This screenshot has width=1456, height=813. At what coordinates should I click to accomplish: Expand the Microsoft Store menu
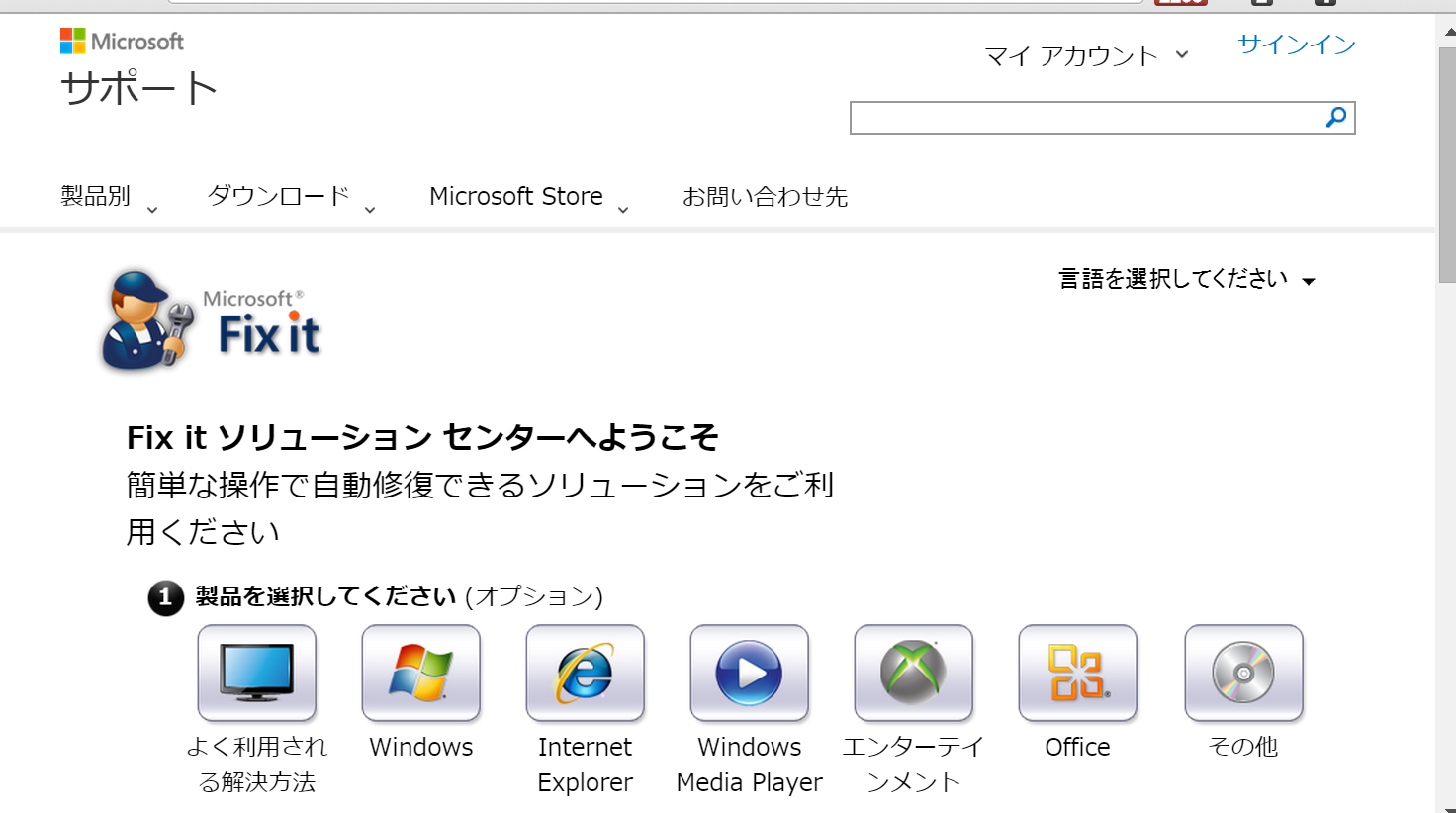528,197
